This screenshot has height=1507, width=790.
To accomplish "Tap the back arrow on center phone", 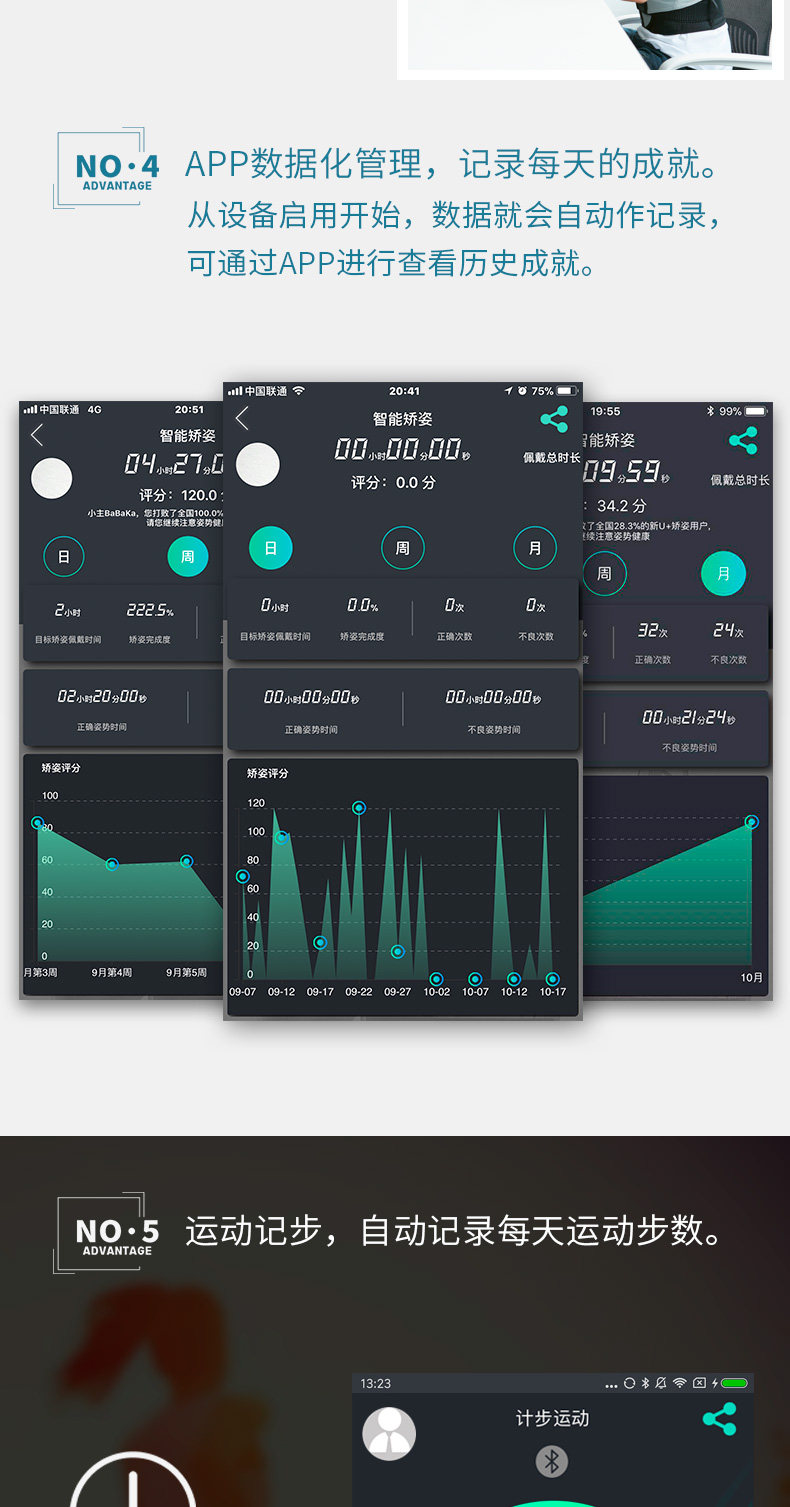I will 242,418.
